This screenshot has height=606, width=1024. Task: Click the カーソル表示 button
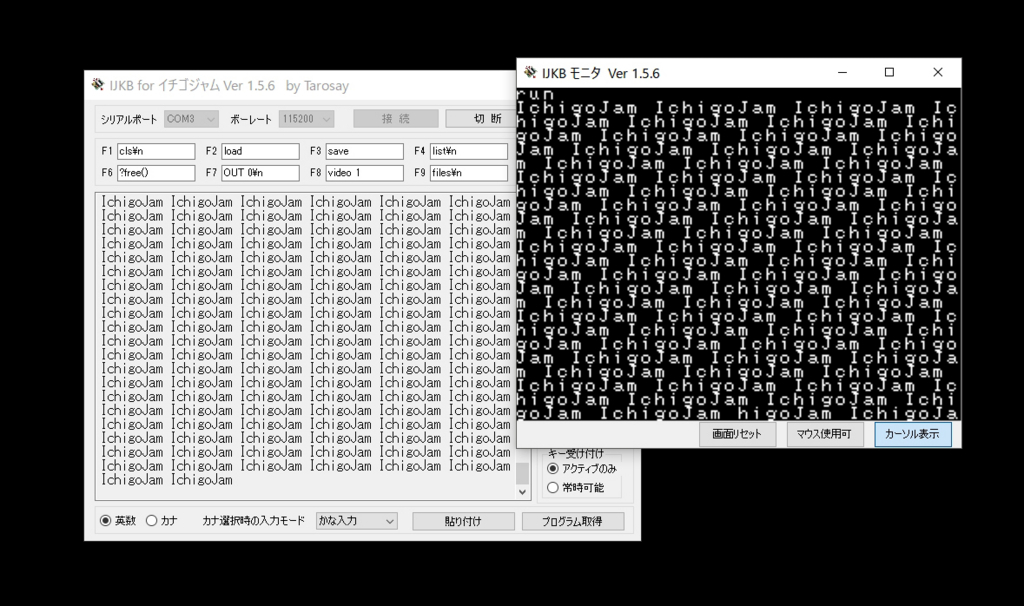point(912,434)
